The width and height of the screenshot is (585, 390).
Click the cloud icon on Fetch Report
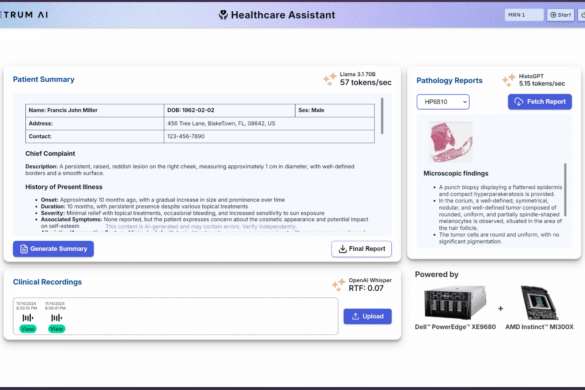519,102
